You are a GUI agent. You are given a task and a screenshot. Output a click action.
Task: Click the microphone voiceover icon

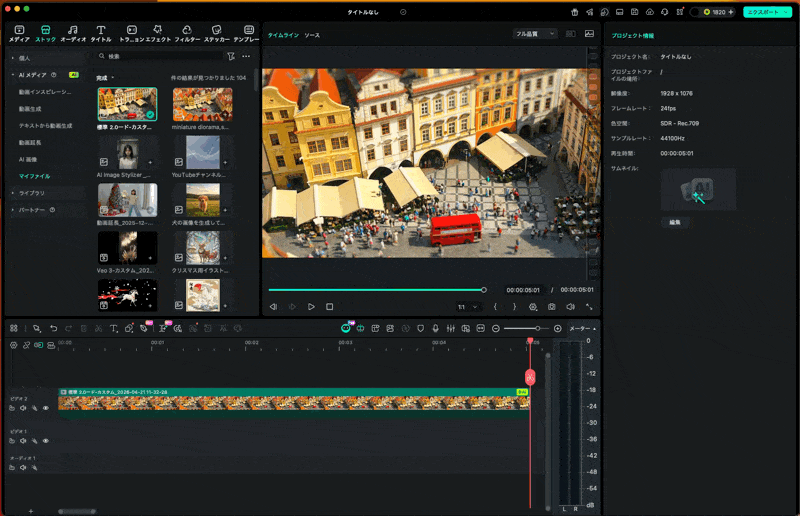[x=435, y=328]
